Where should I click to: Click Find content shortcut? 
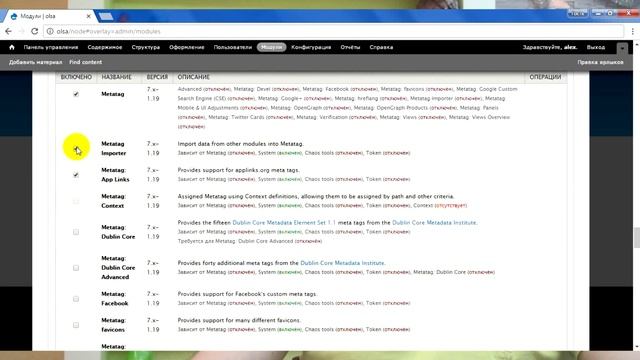tap(86, 62)
